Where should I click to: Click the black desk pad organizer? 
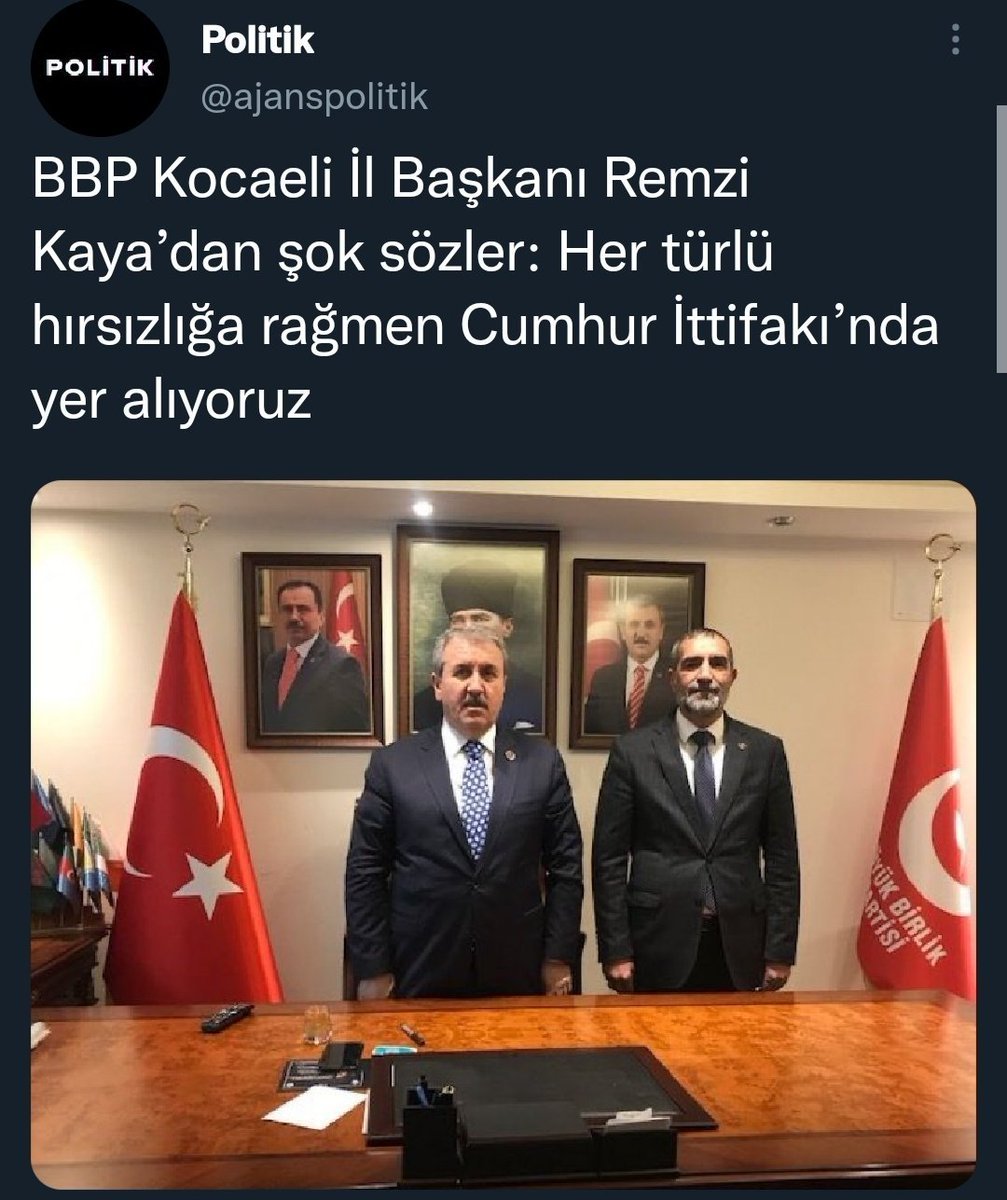point(537,1095)
